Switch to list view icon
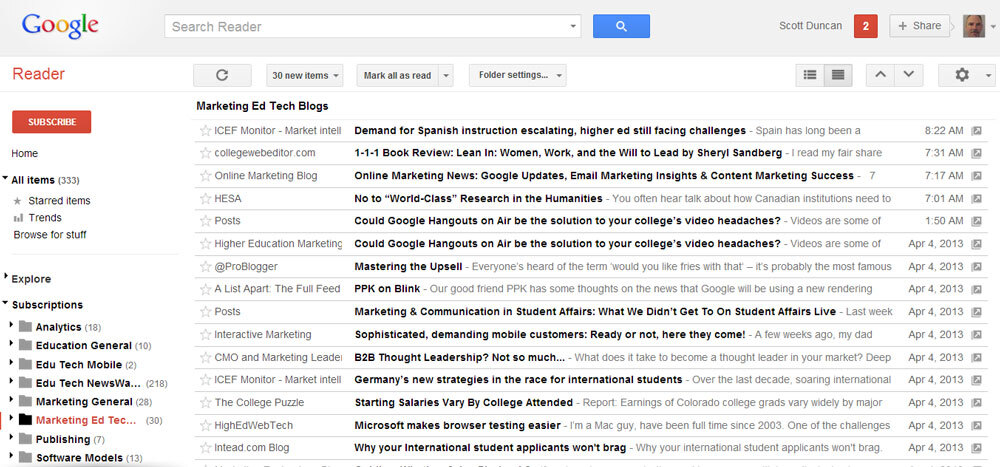 tap(810, 75)
